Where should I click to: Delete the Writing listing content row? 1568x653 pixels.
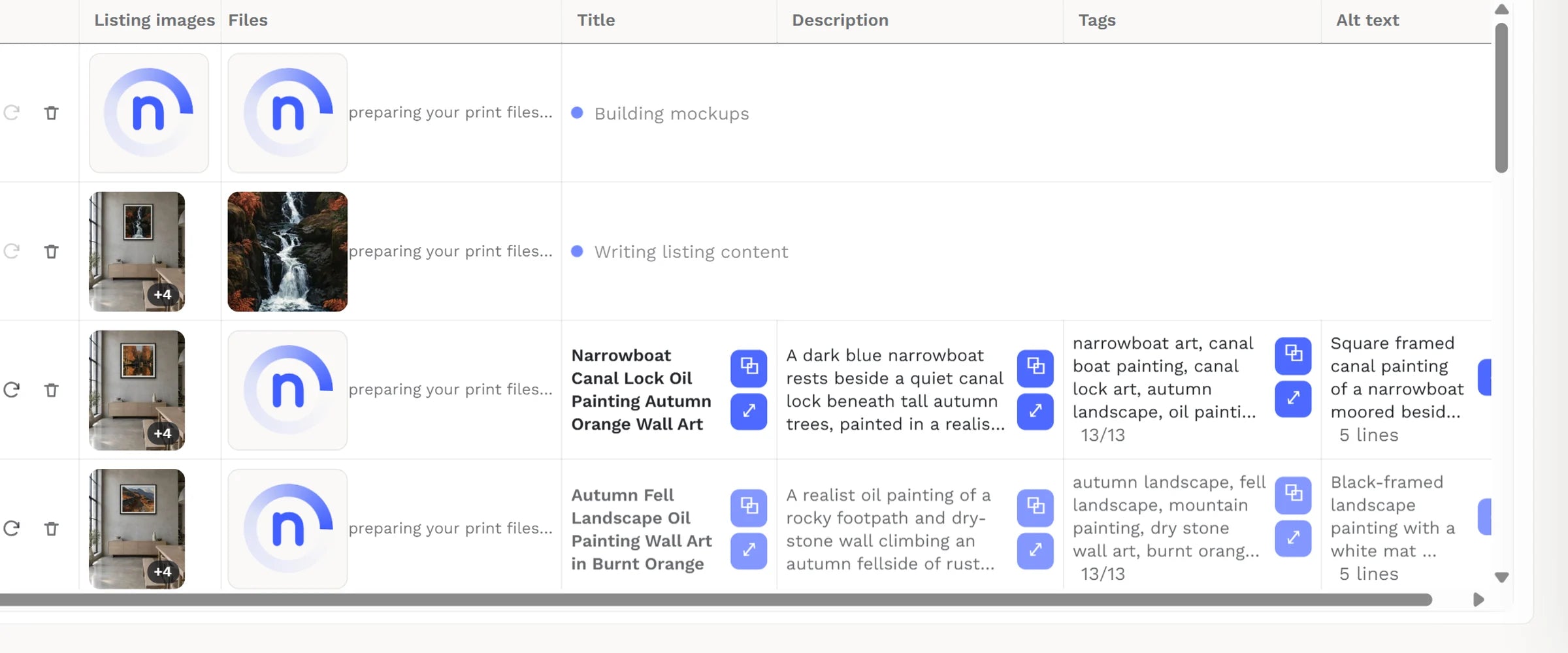51,251
